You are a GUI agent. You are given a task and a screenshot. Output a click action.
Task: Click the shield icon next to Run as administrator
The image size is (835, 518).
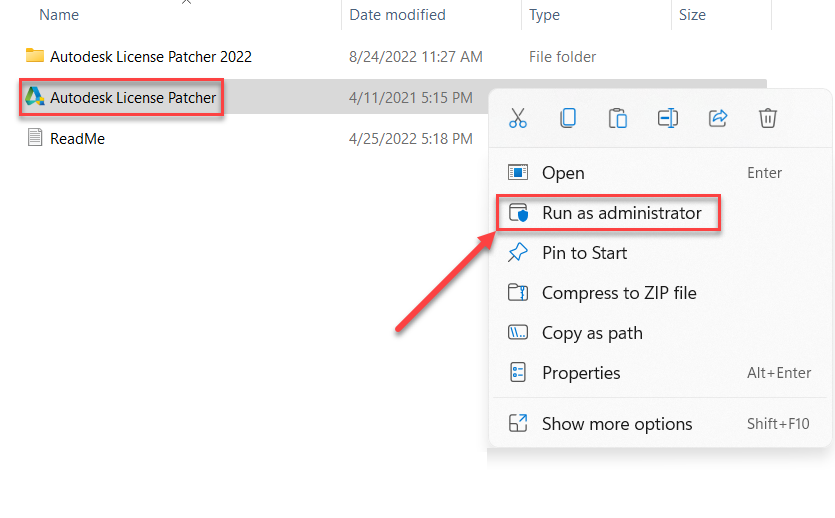tap(518, 212)
